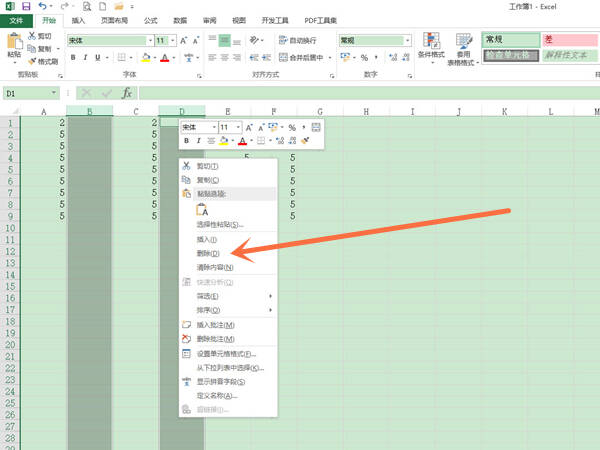
Task: Select the column B header
Action: click(90, 111)
